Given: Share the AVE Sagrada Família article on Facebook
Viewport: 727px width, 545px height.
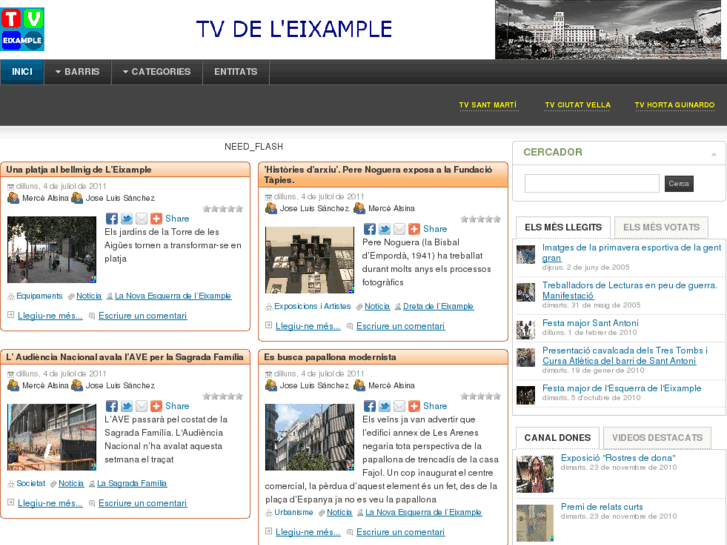Looking at the screenshot, I should [111, 406].
